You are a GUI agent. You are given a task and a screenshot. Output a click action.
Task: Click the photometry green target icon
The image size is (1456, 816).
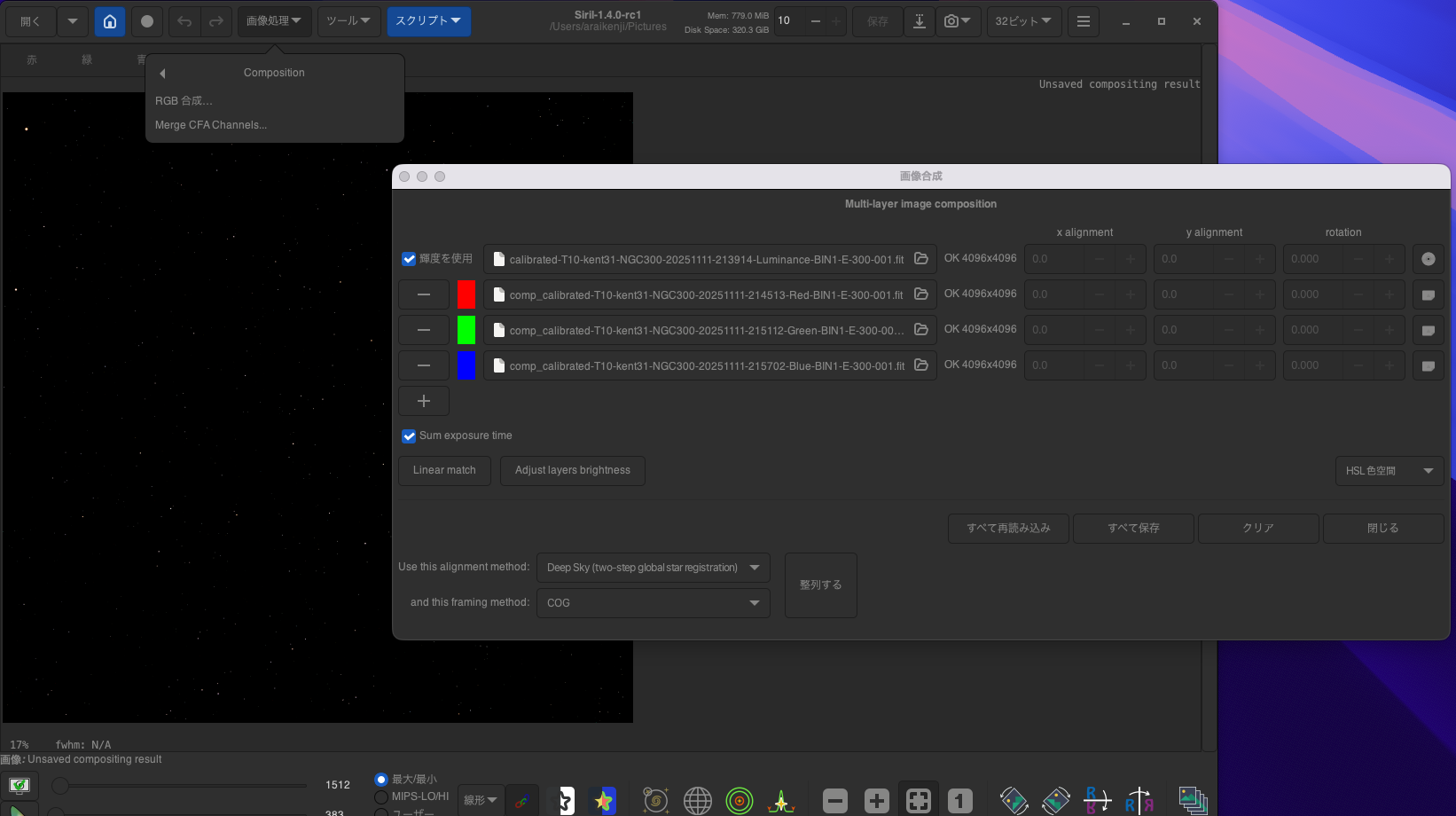[x=739, y=801]
